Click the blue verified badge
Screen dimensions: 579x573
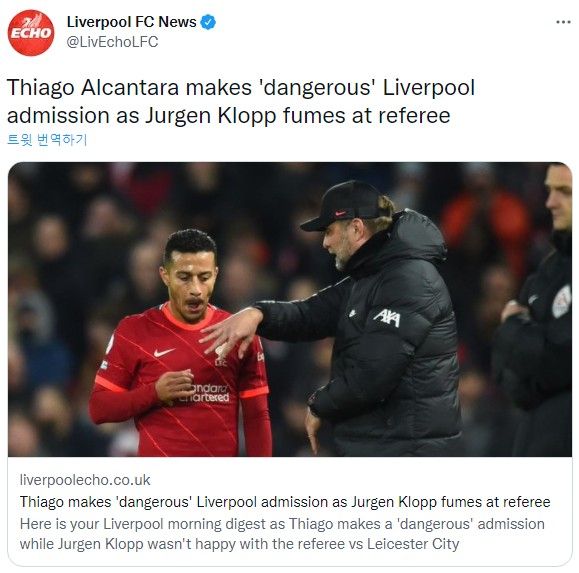pyautogui.click(x=208, y=22)
